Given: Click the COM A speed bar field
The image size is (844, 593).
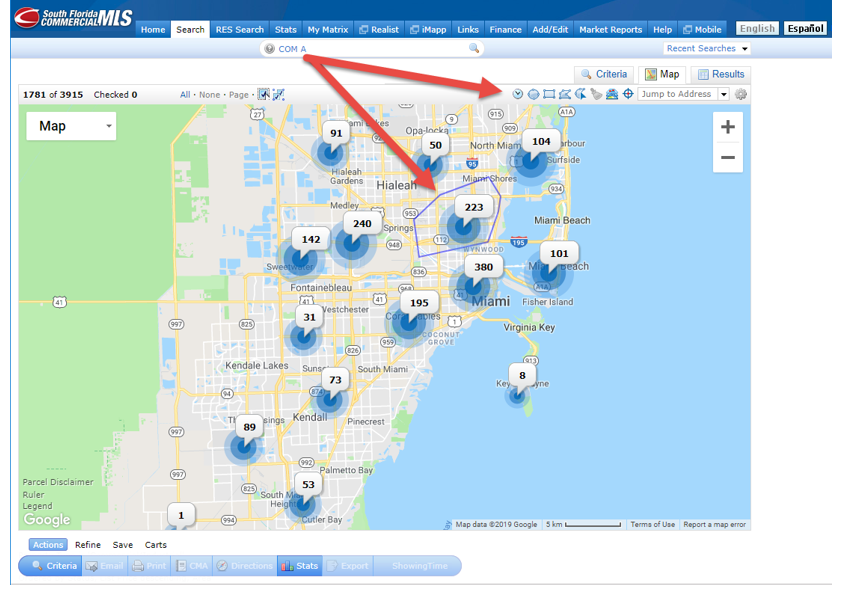Looking at the screenshot, I should tap(371, 49).
